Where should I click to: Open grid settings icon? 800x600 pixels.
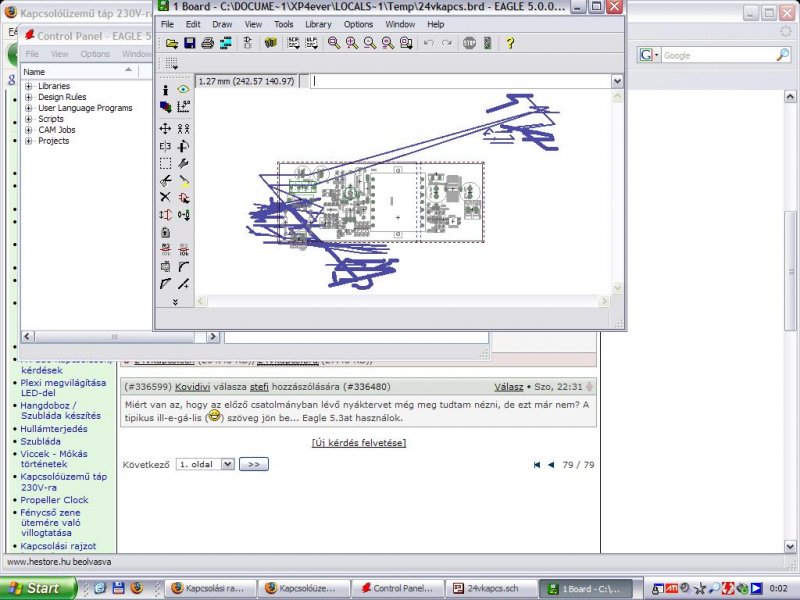point(171,64)
